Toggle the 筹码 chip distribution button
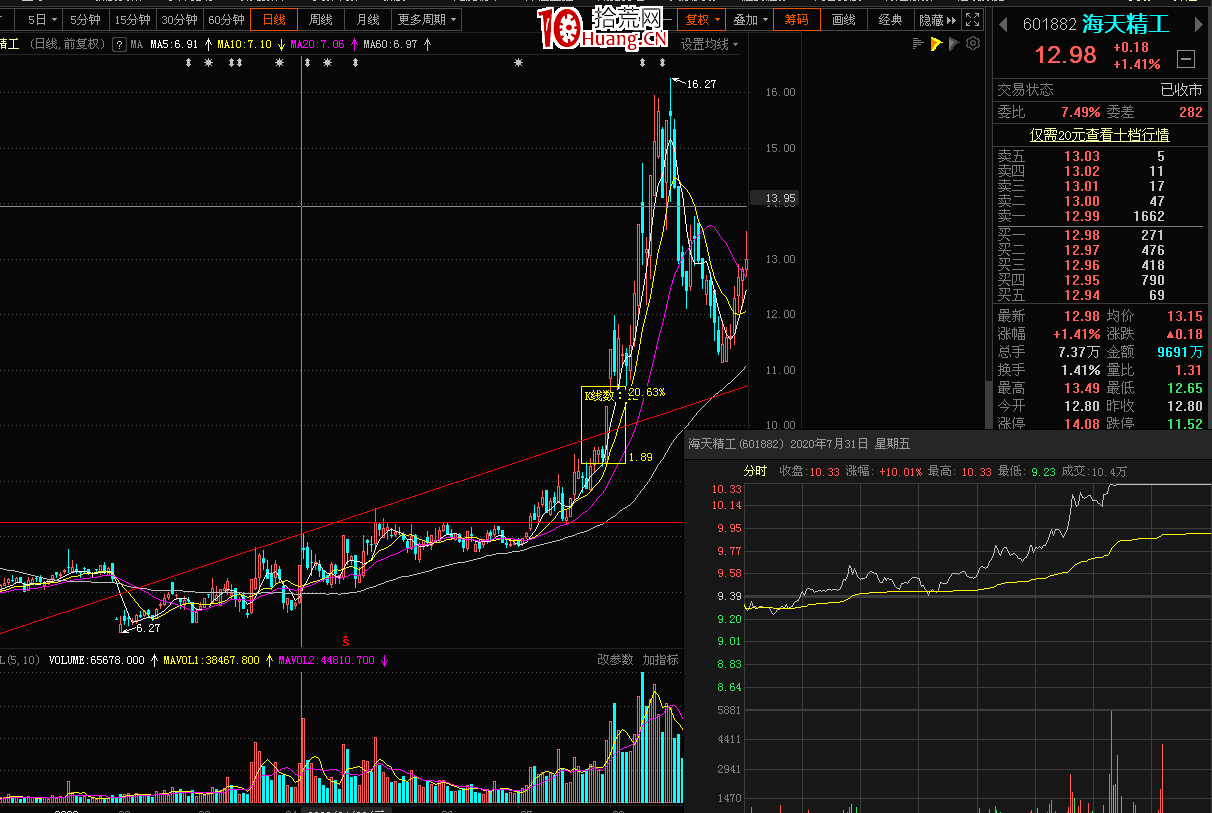Screen dimensions: 1212x813 (797, 20)
